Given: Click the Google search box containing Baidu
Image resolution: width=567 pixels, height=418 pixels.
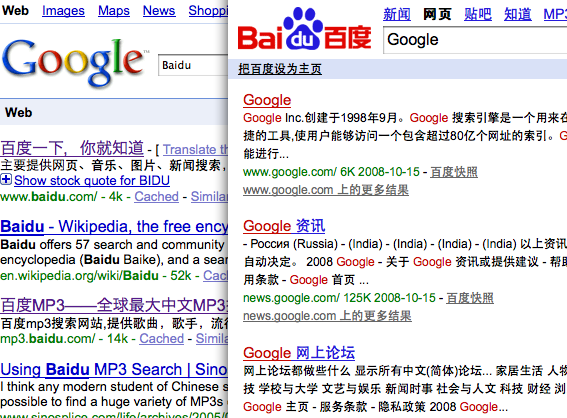Looking at the screenshot, I should (x=193, y=65).
